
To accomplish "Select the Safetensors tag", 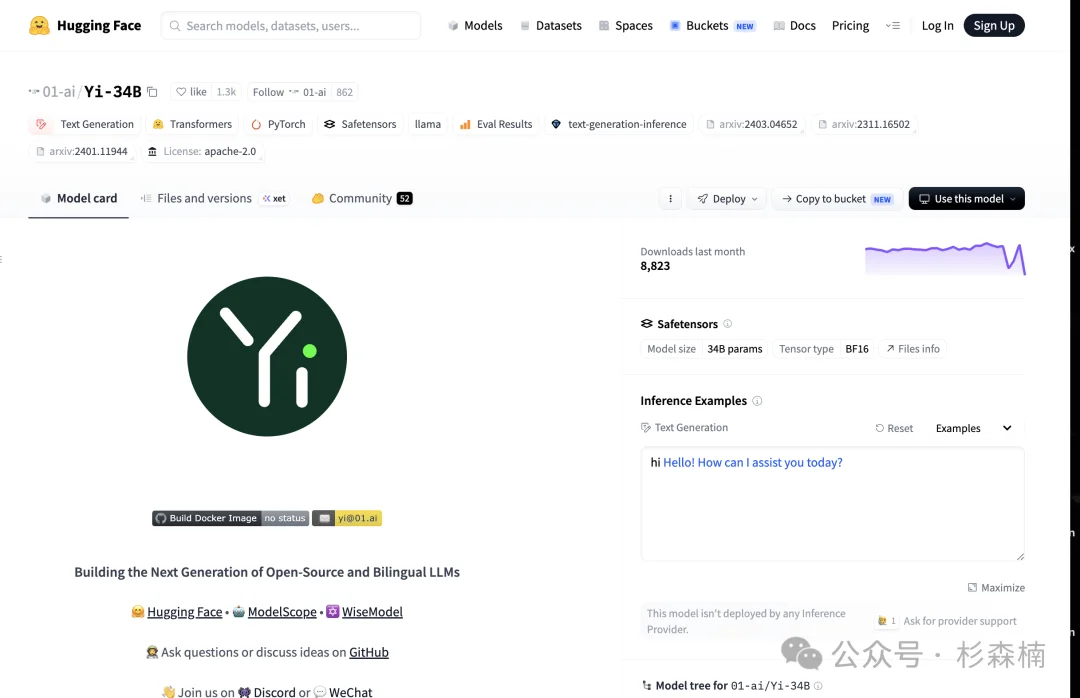I will [360, 124].
